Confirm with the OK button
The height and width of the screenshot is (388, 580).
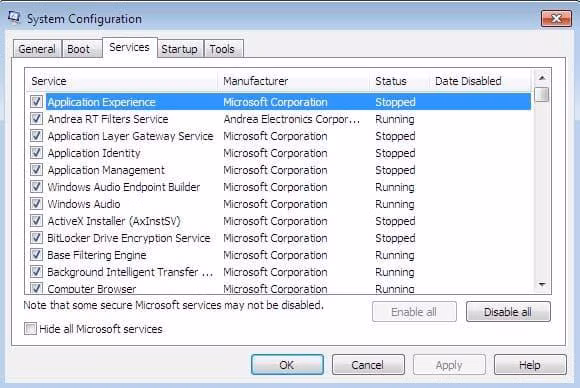point(287,365)
